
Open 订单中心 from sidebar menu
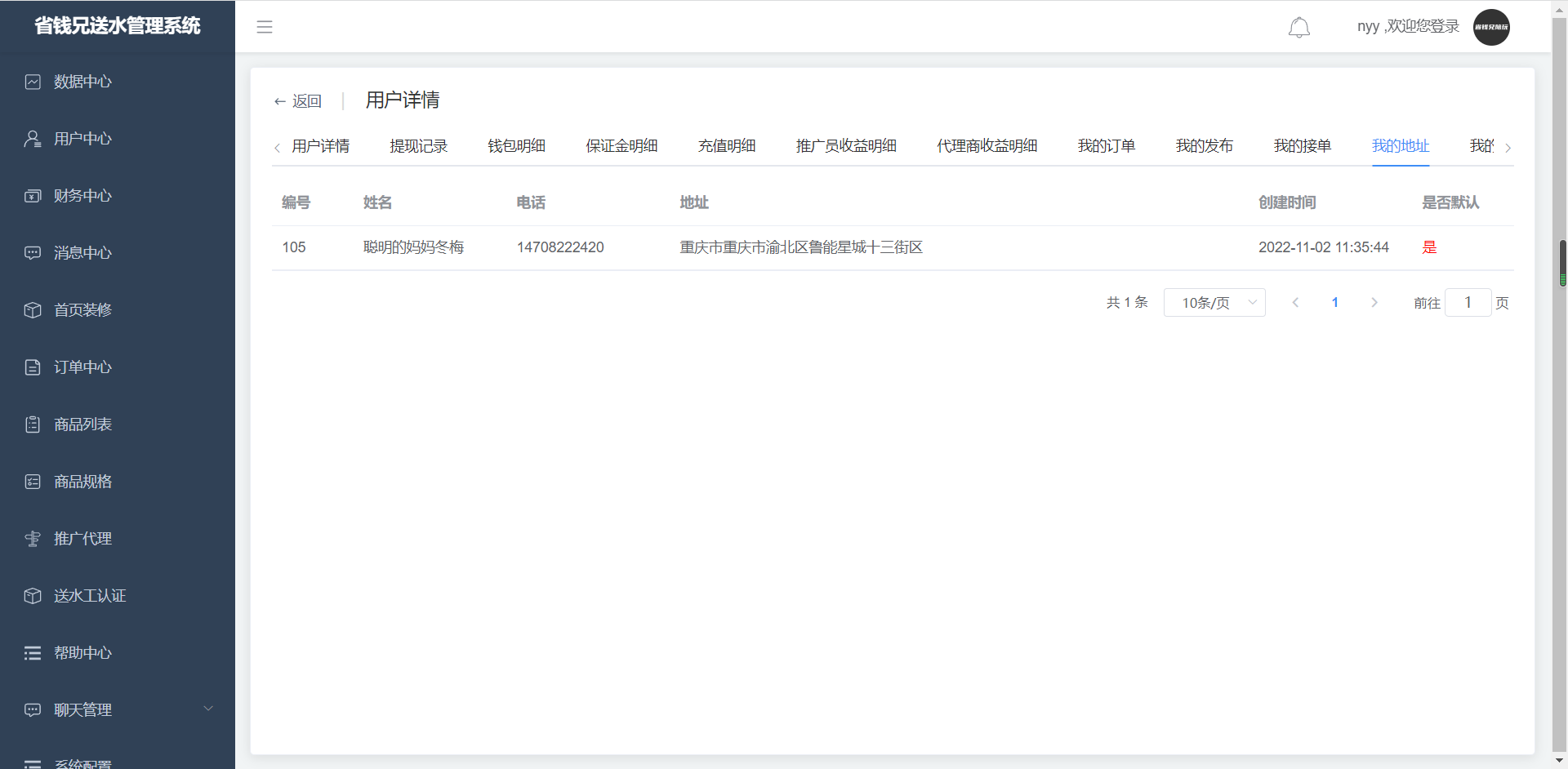click(x=82, y=367)
